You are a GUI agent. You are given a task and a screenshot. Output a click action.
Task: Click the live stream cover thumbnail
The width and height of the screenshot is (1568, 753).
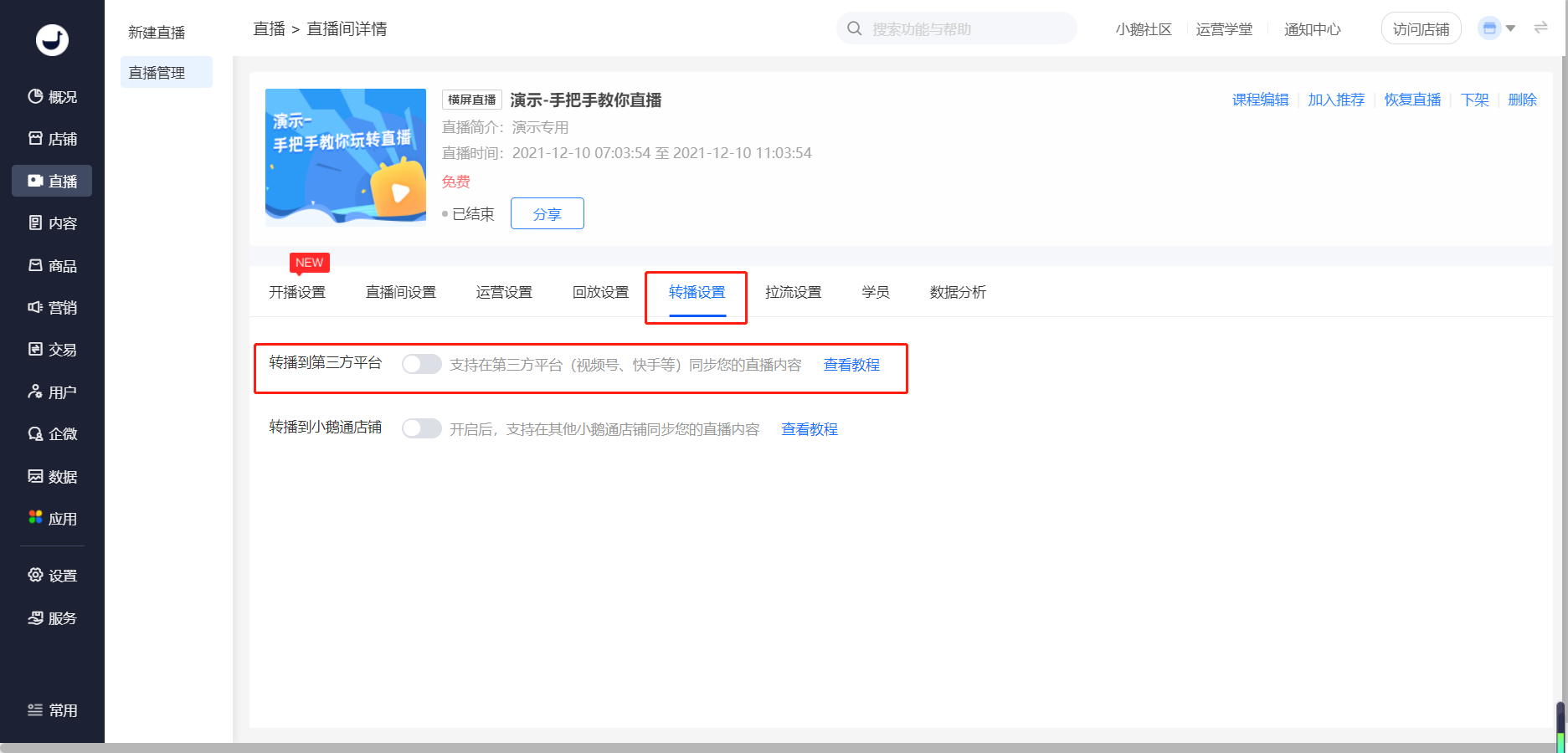346,157
